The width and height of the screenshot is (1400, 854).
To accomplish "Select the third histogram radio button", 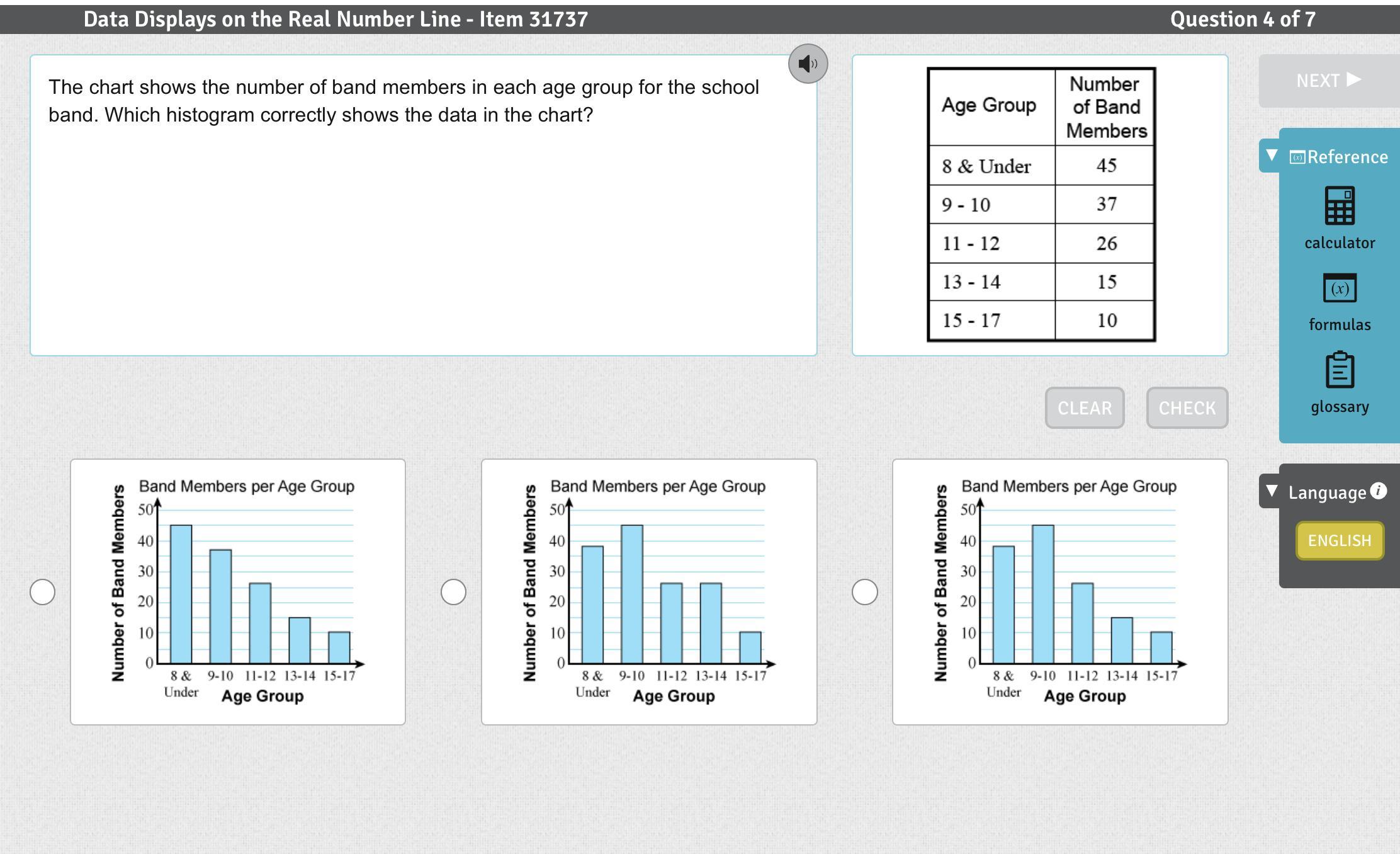I will pos(864,592).
